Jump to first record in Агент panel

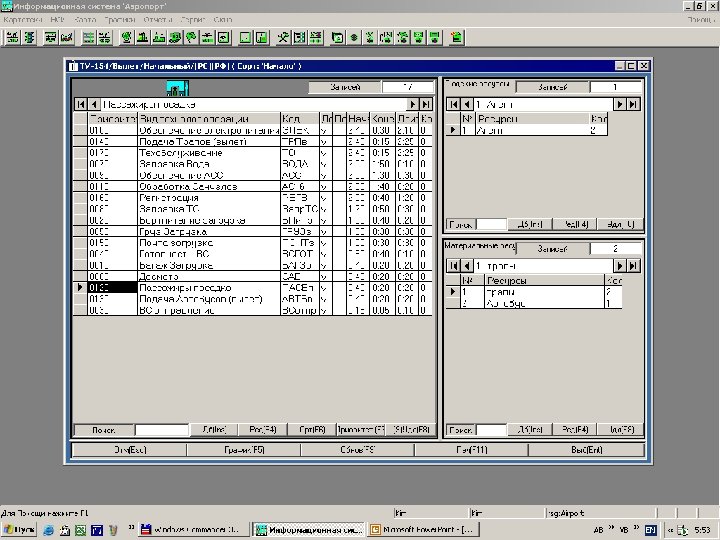pyautogui.click(x=454, y=104)
